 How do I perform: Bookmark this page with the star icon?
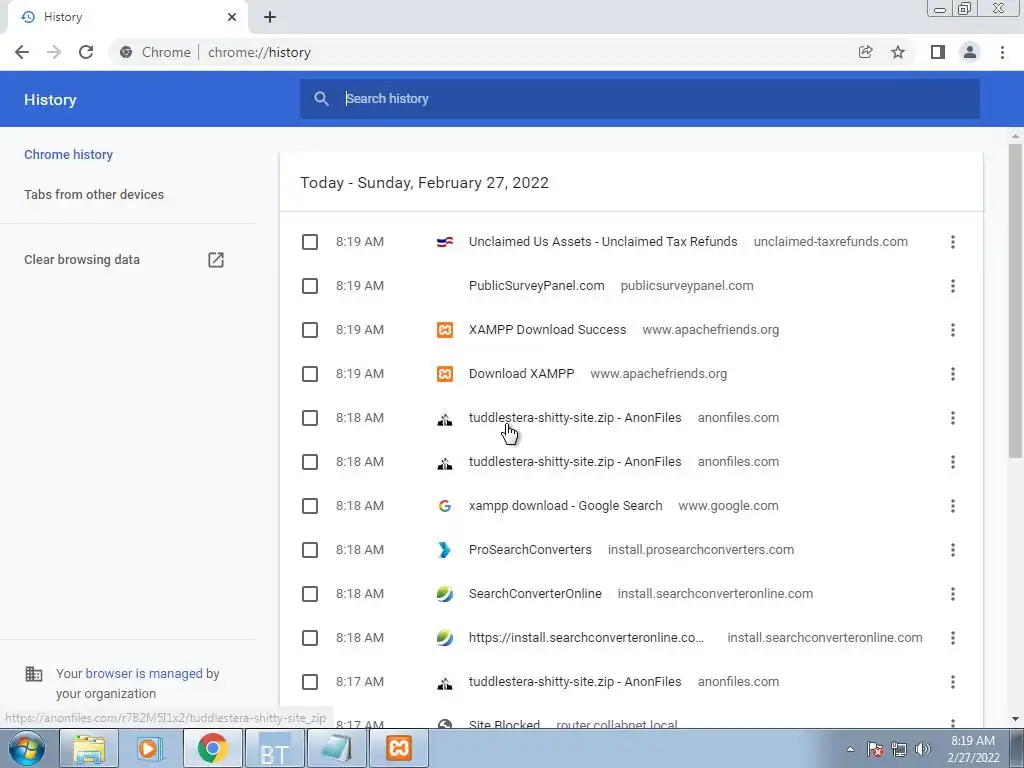pos(898,52)
